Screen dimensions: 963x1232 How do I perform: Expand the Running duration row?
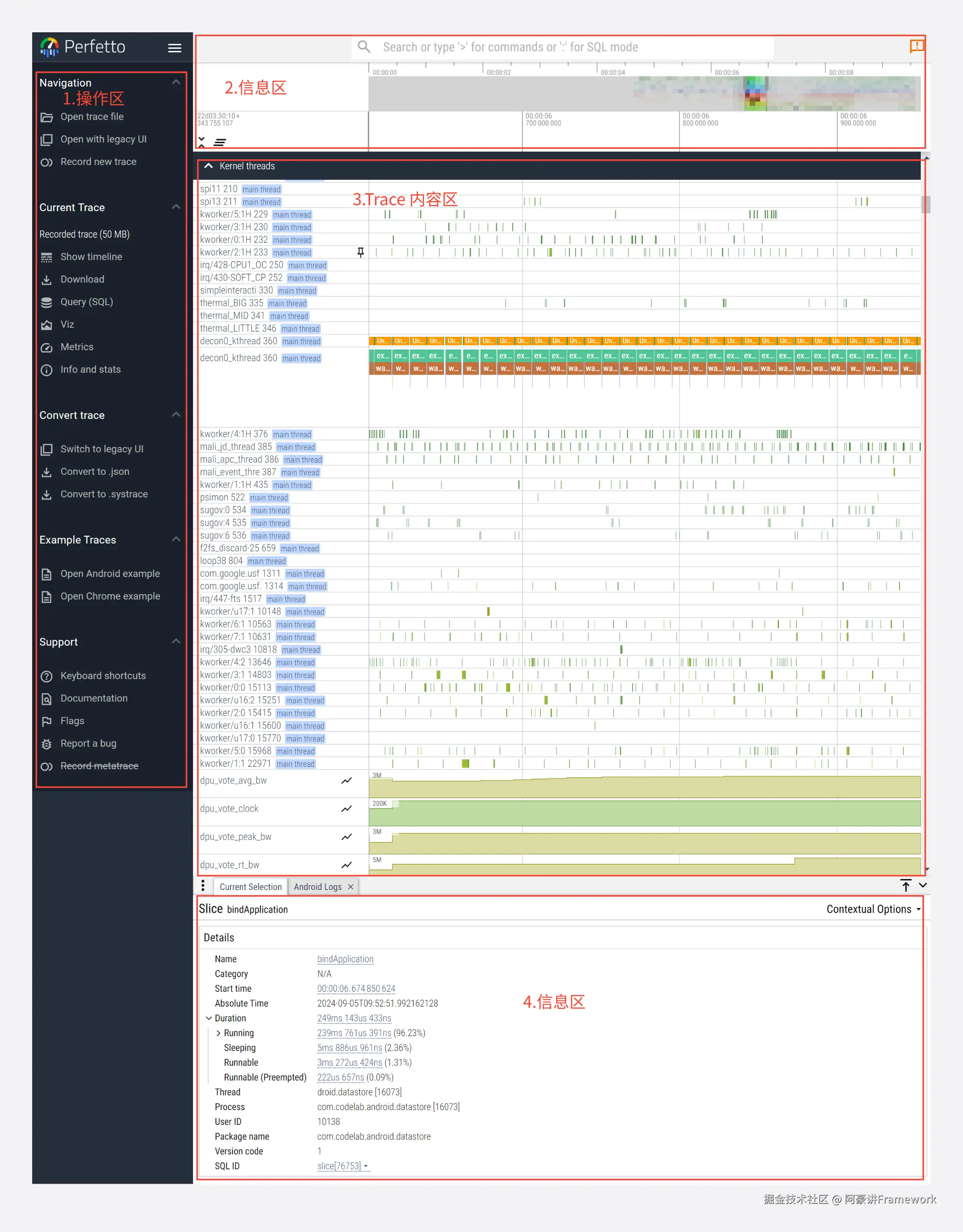(219, 1033)
